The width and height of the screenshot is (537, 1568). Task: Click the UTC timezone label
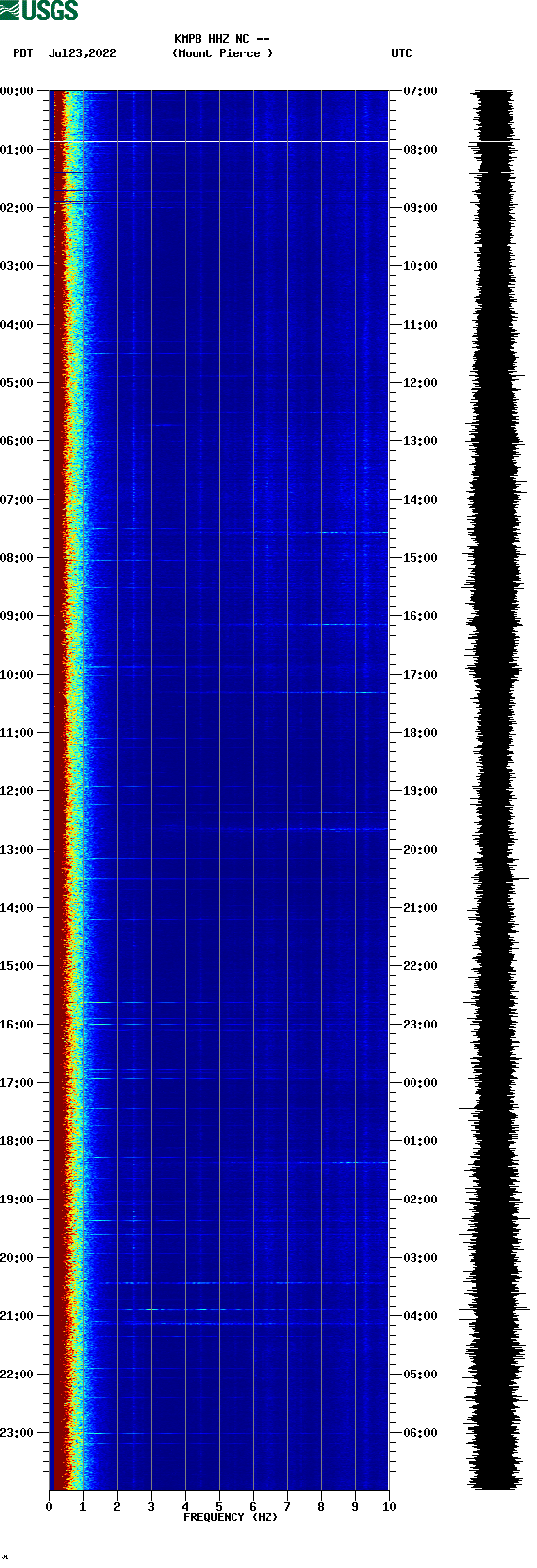click(x=401, y=53)
